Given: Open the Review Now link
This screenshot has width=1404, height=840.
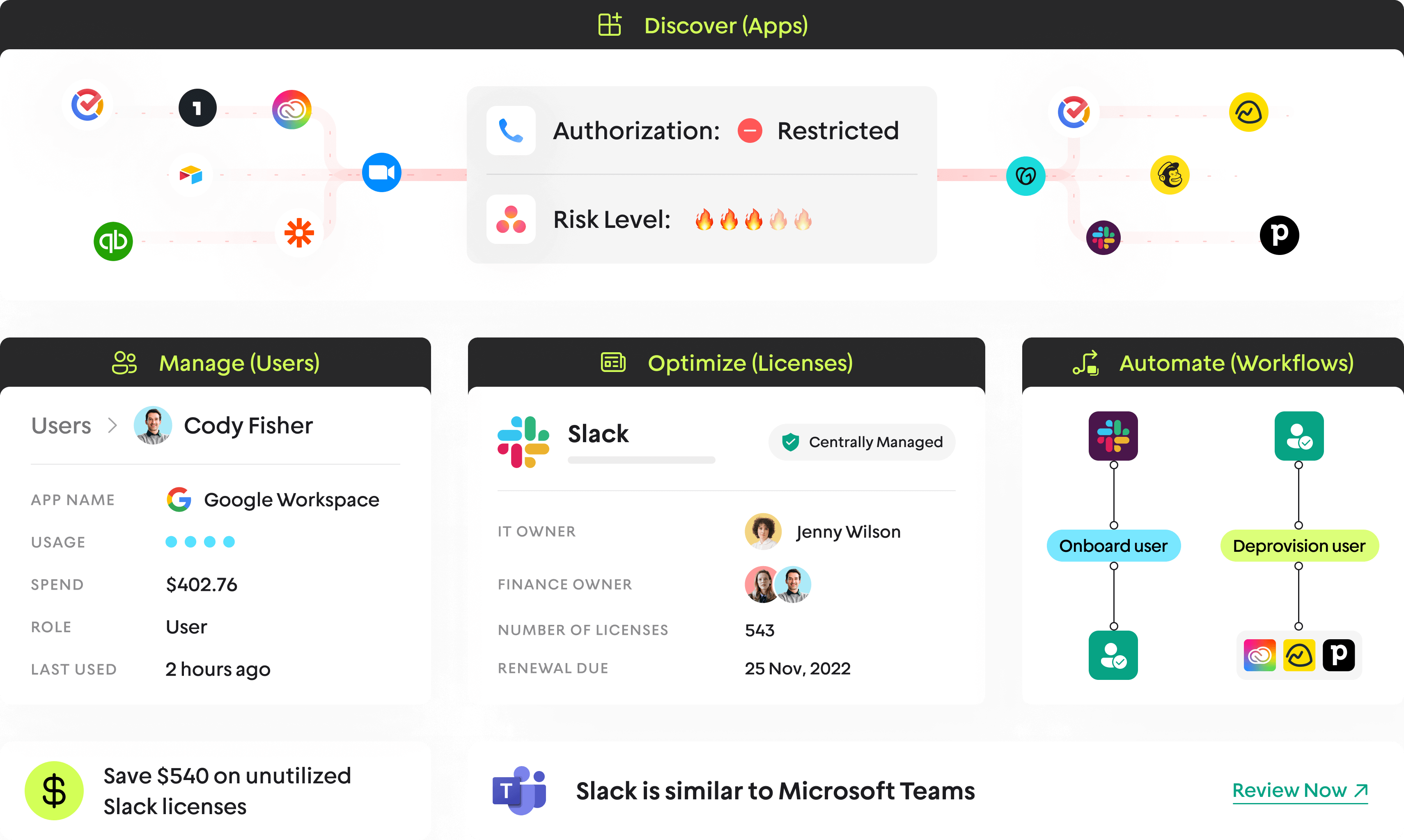Looking at the screenshot, I should [x=1299, y=790].
